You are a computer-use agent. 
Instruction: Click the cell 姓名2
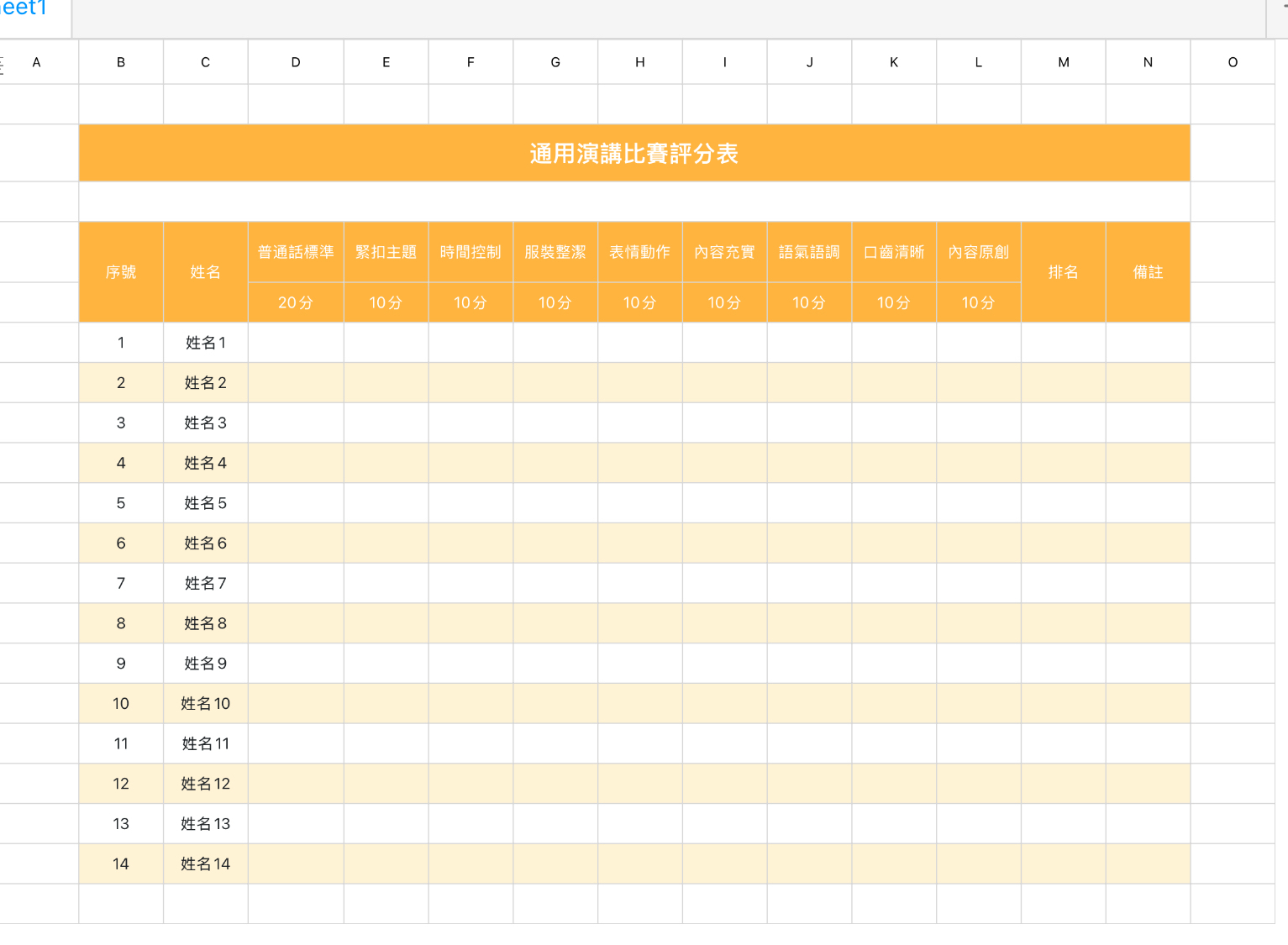[206, 383]
